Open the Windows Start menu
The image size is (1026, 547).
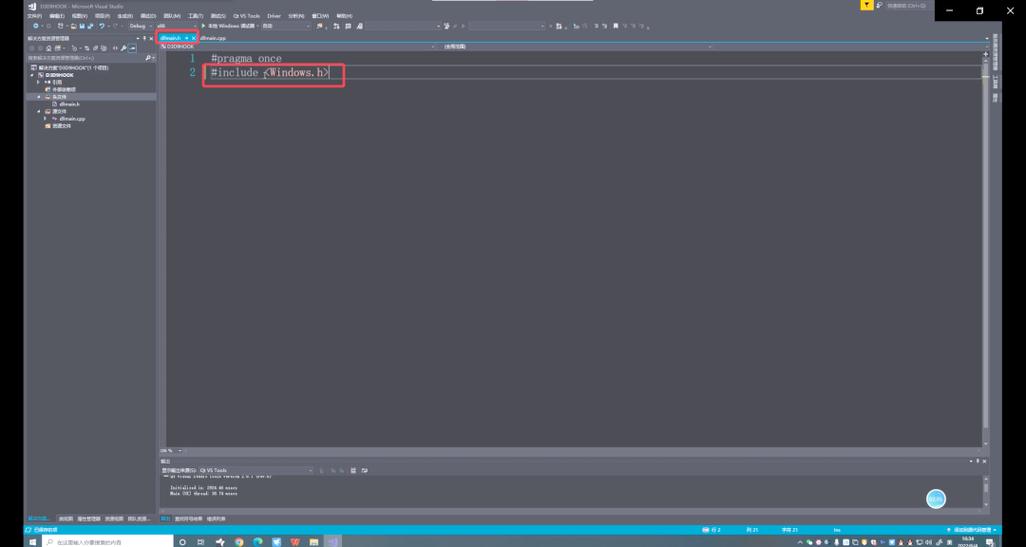click(32, 542)
